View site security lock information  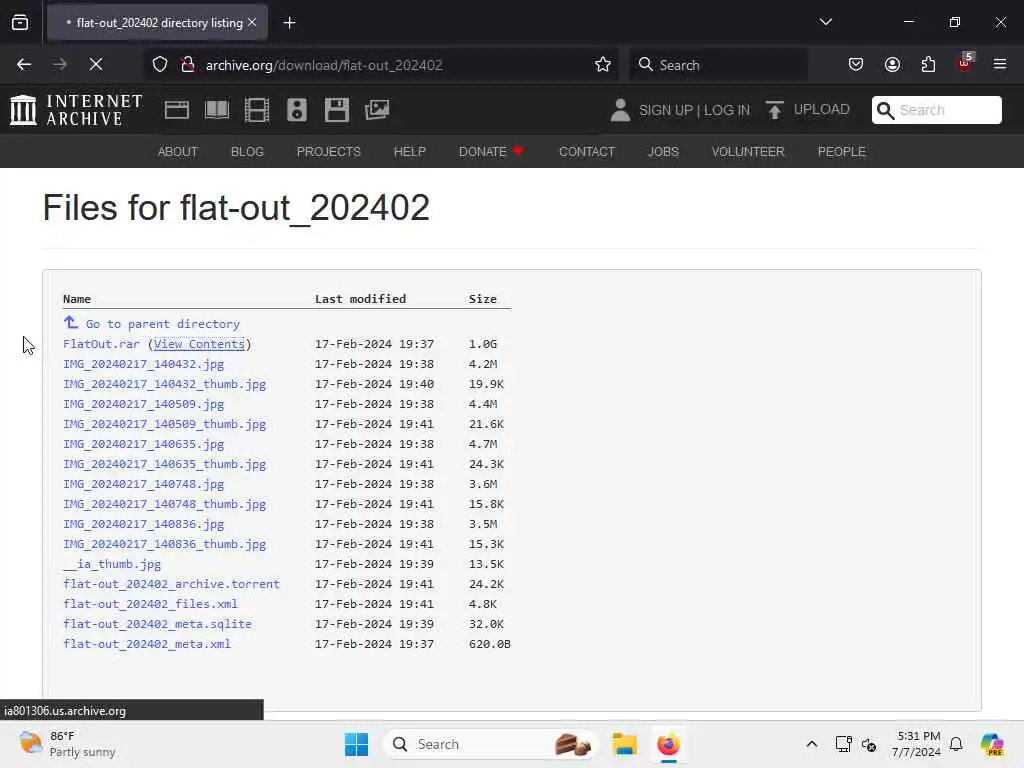tap(187, 64)
